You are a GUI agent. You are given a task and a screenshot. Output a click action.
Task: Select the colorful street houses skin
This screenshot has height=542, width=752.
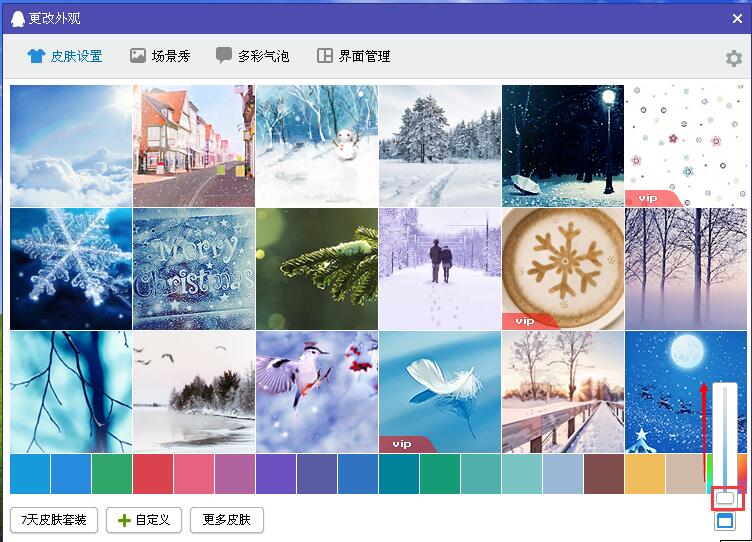pyautogui.click(x=194, y=146)
